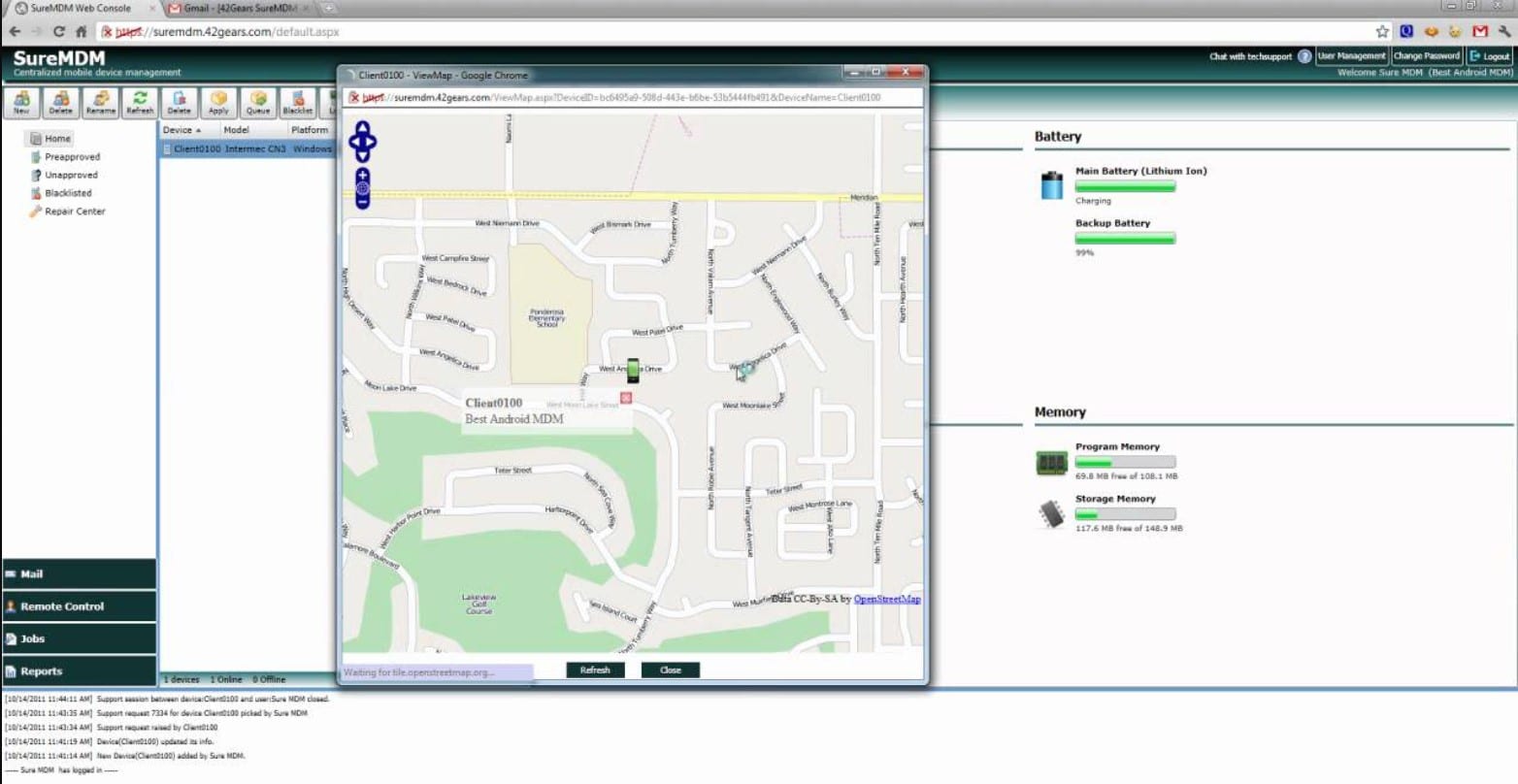Open the Chrome wrench menu
This screenshot has width=1518, height=784.
[x=1504, y=32]
